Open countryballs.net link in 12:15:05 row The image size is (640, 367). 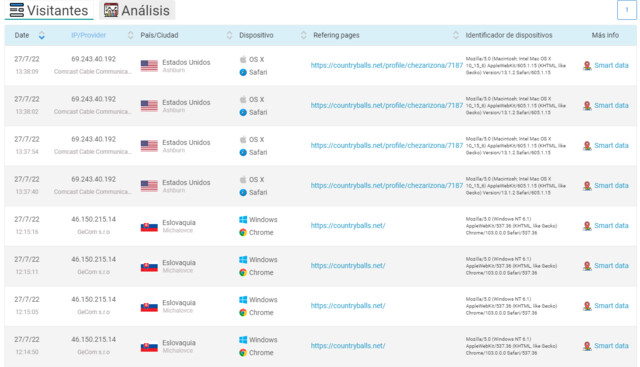coord(348,306)
